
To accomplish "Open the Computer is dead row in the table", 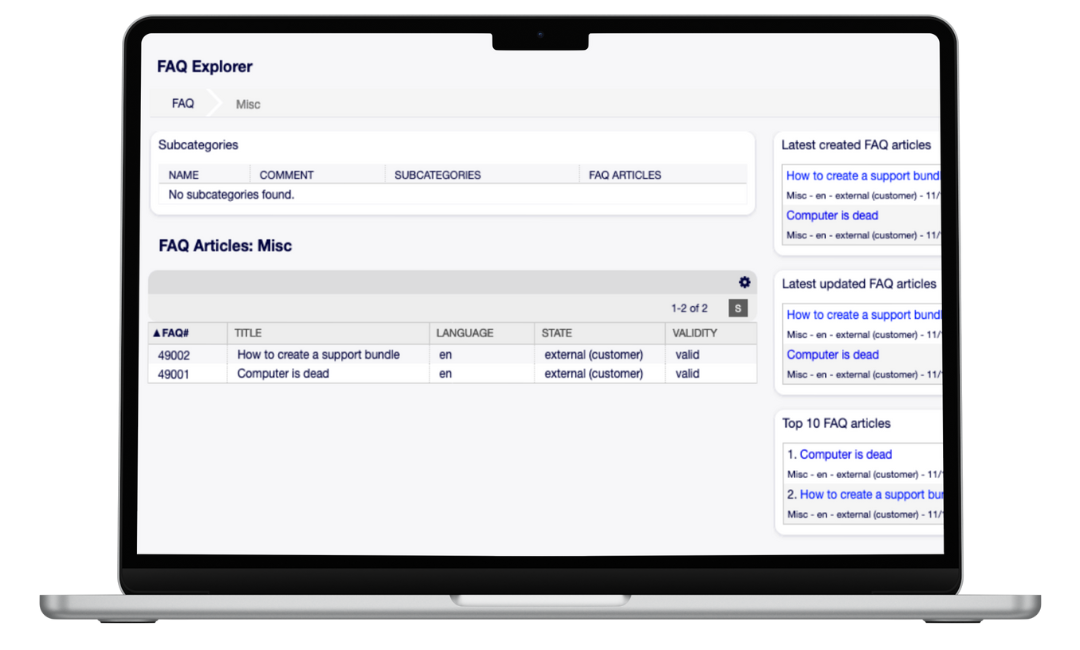I will coord(284,373).
